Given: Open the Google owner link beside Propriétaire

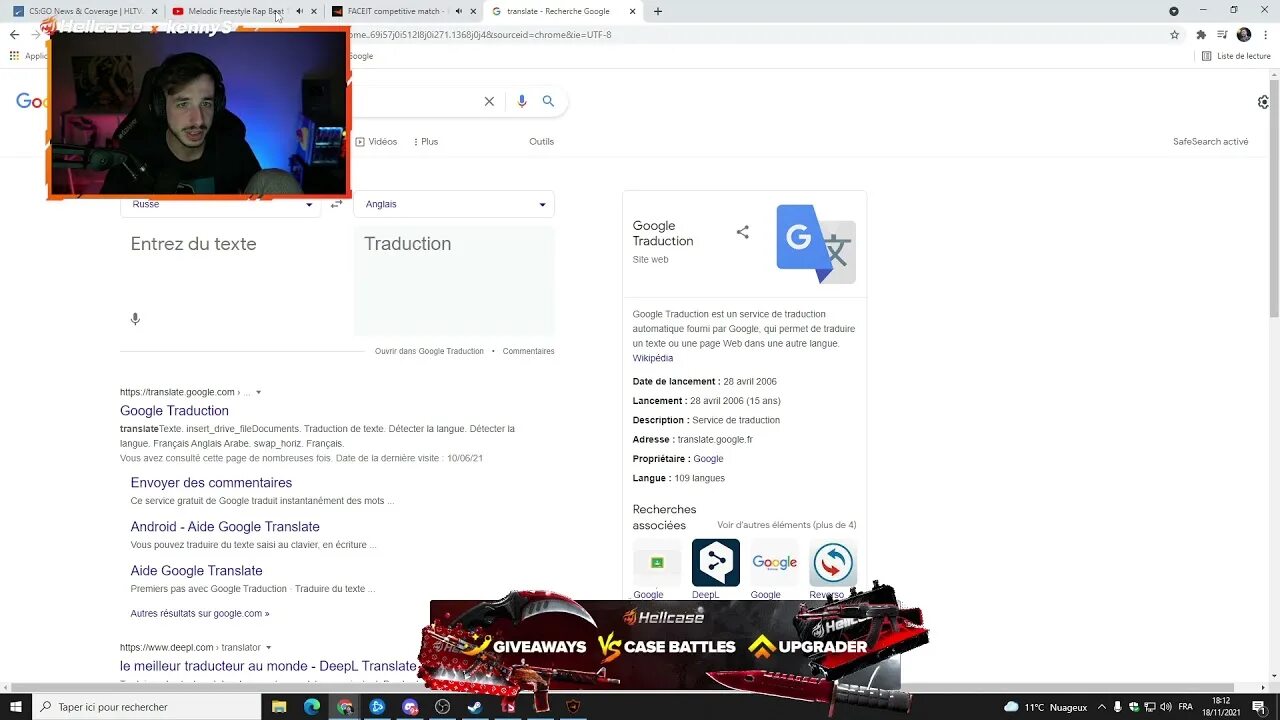Looking at the screenshot, I should click(x=708, y=459).
